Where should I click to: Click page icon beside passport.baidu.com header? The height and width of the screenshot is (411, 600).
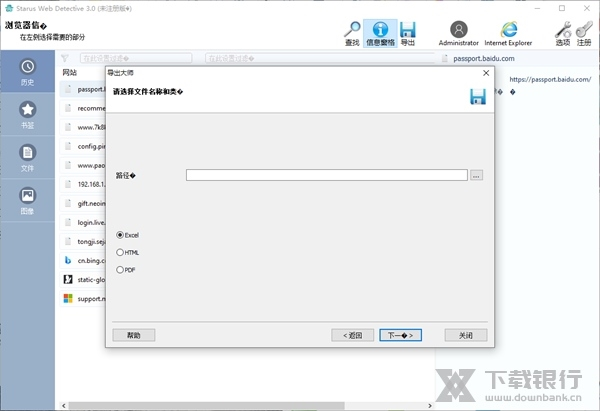(445, 59)
